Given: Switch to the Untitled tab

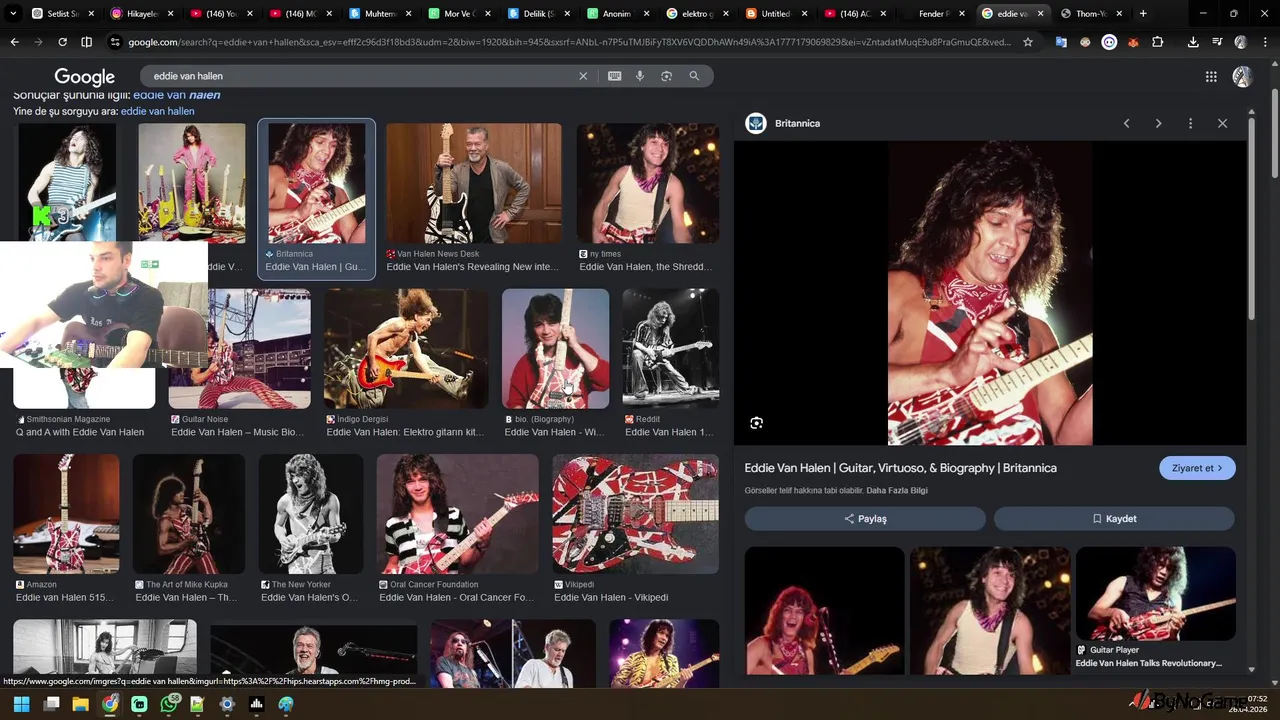Looking at the screenshot, I should (x=775, y=14).
